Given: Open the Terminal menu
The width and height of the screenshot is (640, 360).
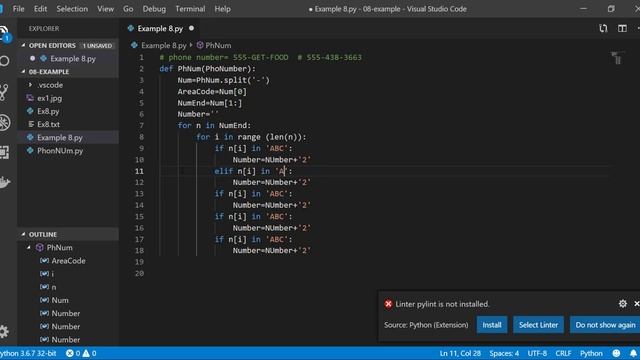Looking at the screenshot, I should pos(190,9).
